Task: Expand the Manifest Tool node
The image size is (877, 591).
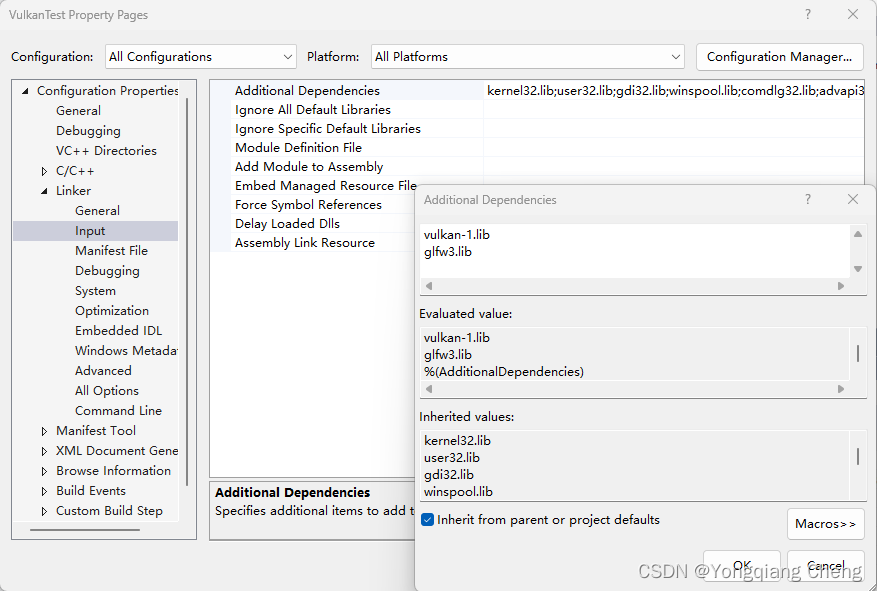Action: [43, 430]
